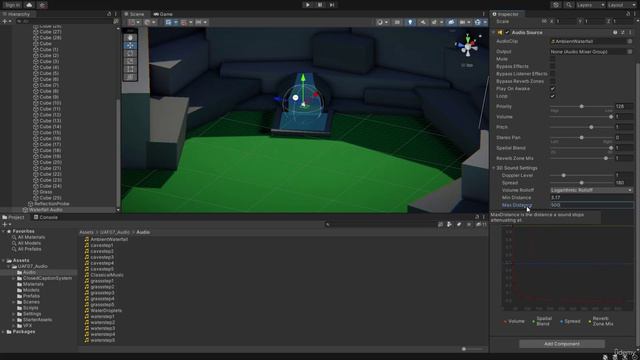This screenshot has width=640, height=360.
Task: Toggle the Gizmos icon in Scene toolbar
Action: [478, 22]
